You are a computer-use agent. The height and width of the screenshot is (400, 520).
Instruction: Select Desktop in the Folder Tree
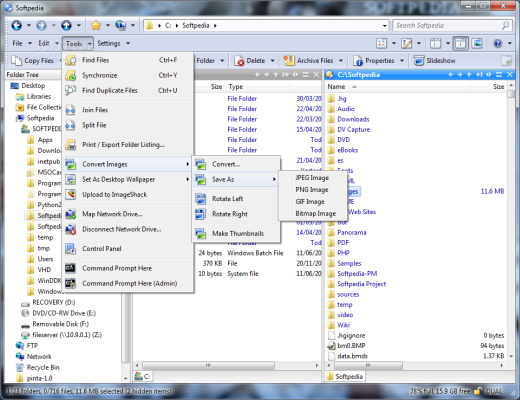click(x=33, y=86)
